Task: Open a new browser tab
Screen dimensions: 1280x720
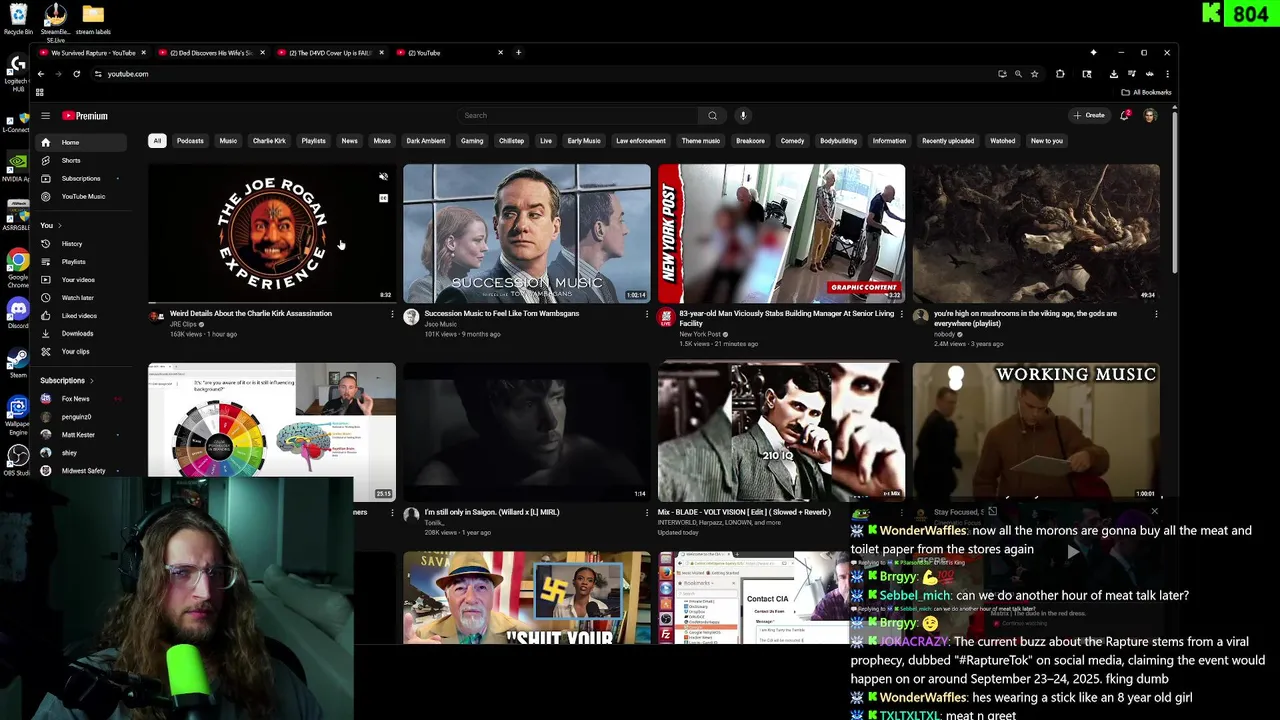Action: pos(518,52)
